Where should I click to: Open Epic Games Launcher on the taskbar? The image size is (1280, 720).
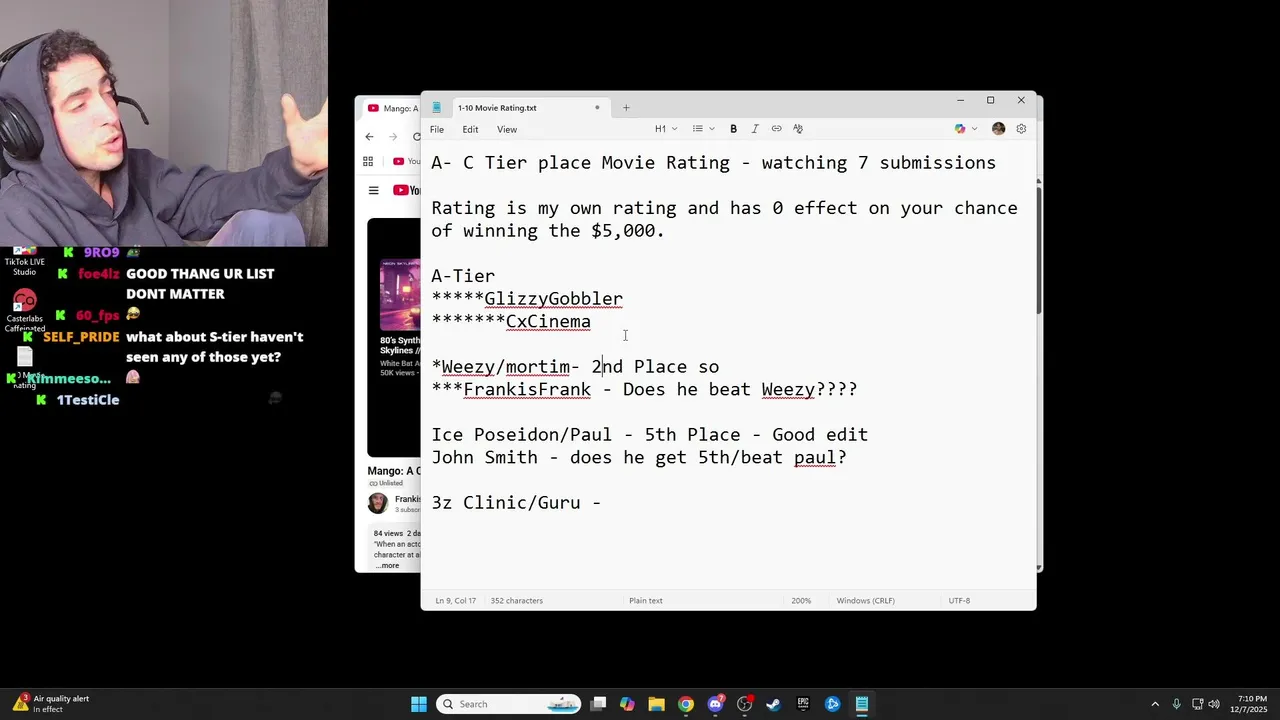(803, 704)
